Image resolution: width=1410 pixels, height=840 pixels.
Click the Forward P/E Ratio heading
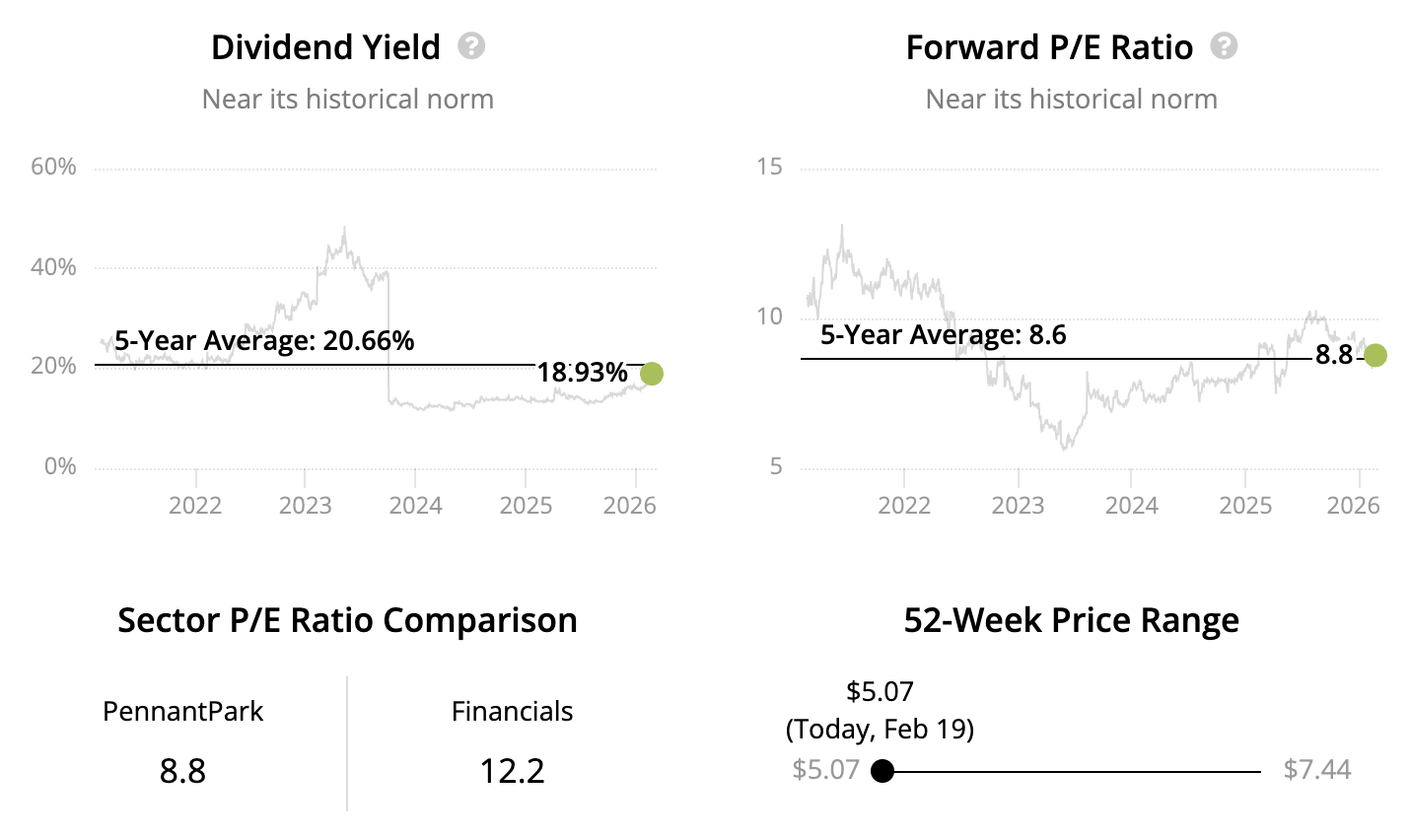(x=1049, y=47)
